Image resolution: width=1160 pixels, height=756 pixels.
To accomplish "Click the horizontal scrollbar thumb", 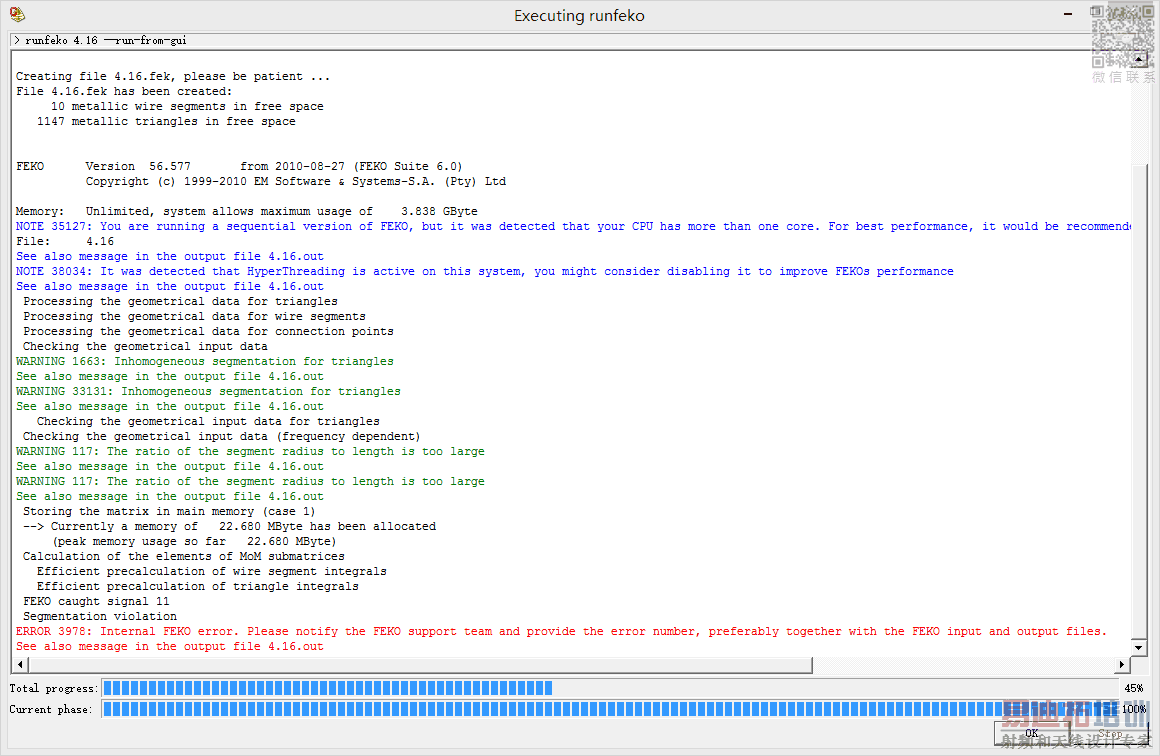I will pos(419,664).
